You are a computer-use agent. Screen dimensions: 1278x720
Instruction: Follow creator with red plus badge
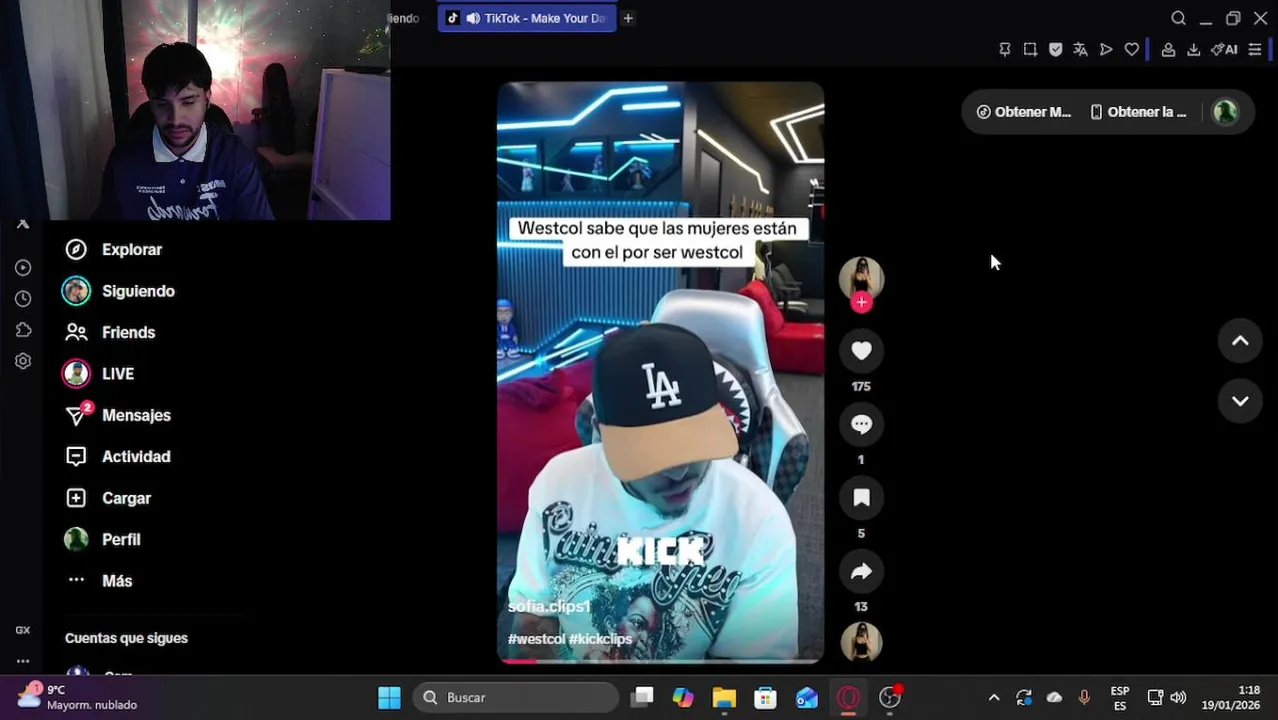[x=861, y=303]
